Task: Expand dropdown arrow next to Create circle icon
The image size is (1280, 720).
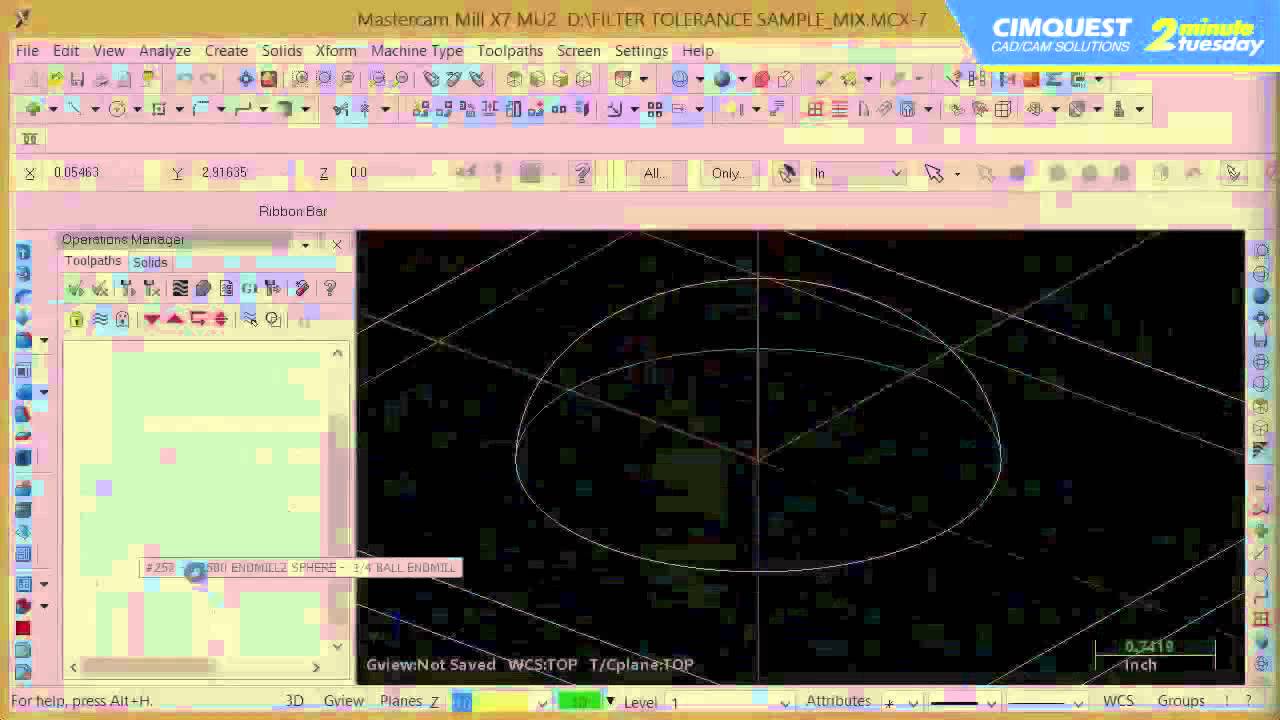Action: (138, 109)
